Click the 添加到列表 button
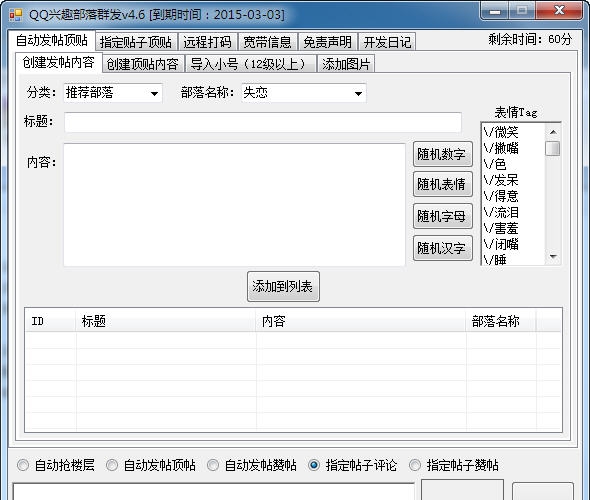This screenshot has width=590, height=500. (x=283, y=286)
